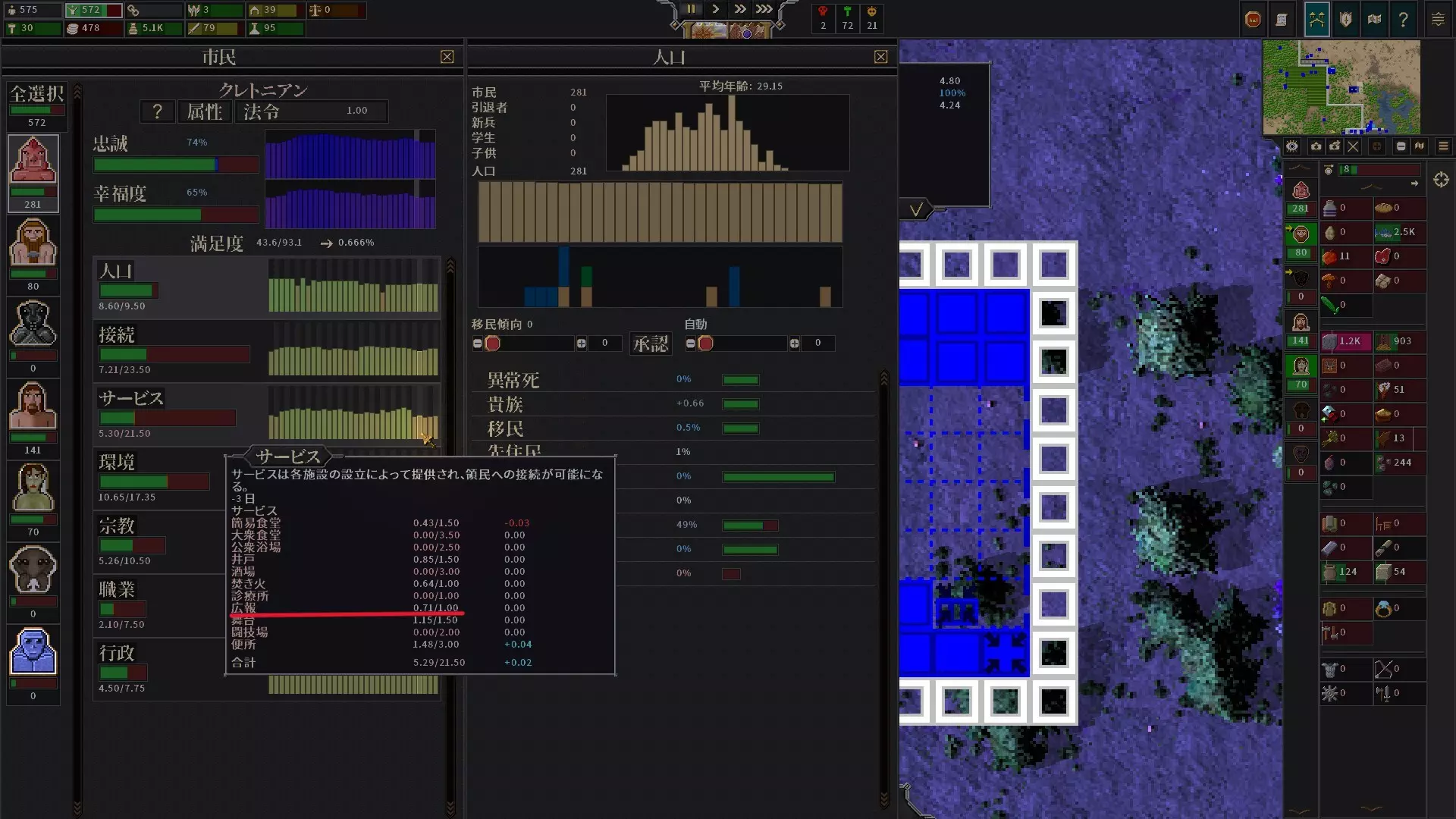This screenshot has height=819, width=1456.
Task: Open the 属性 tab
Action: click(205, 112)
